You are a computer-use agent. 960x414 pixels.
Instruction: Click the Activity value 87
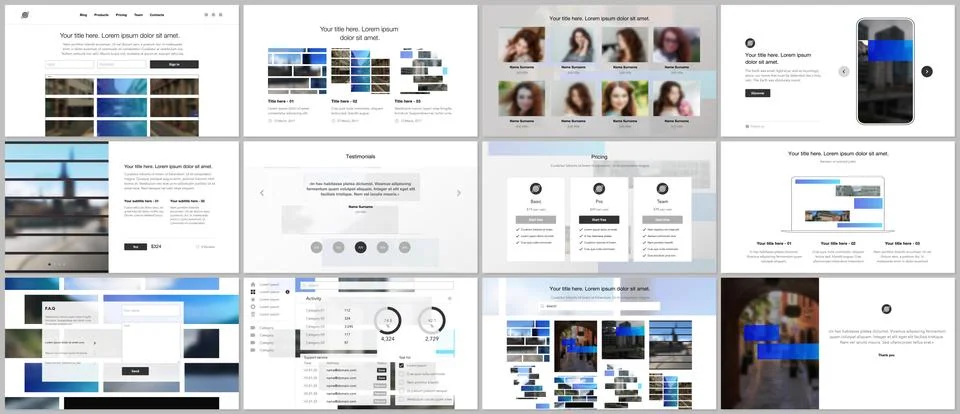tap(347, 342)
